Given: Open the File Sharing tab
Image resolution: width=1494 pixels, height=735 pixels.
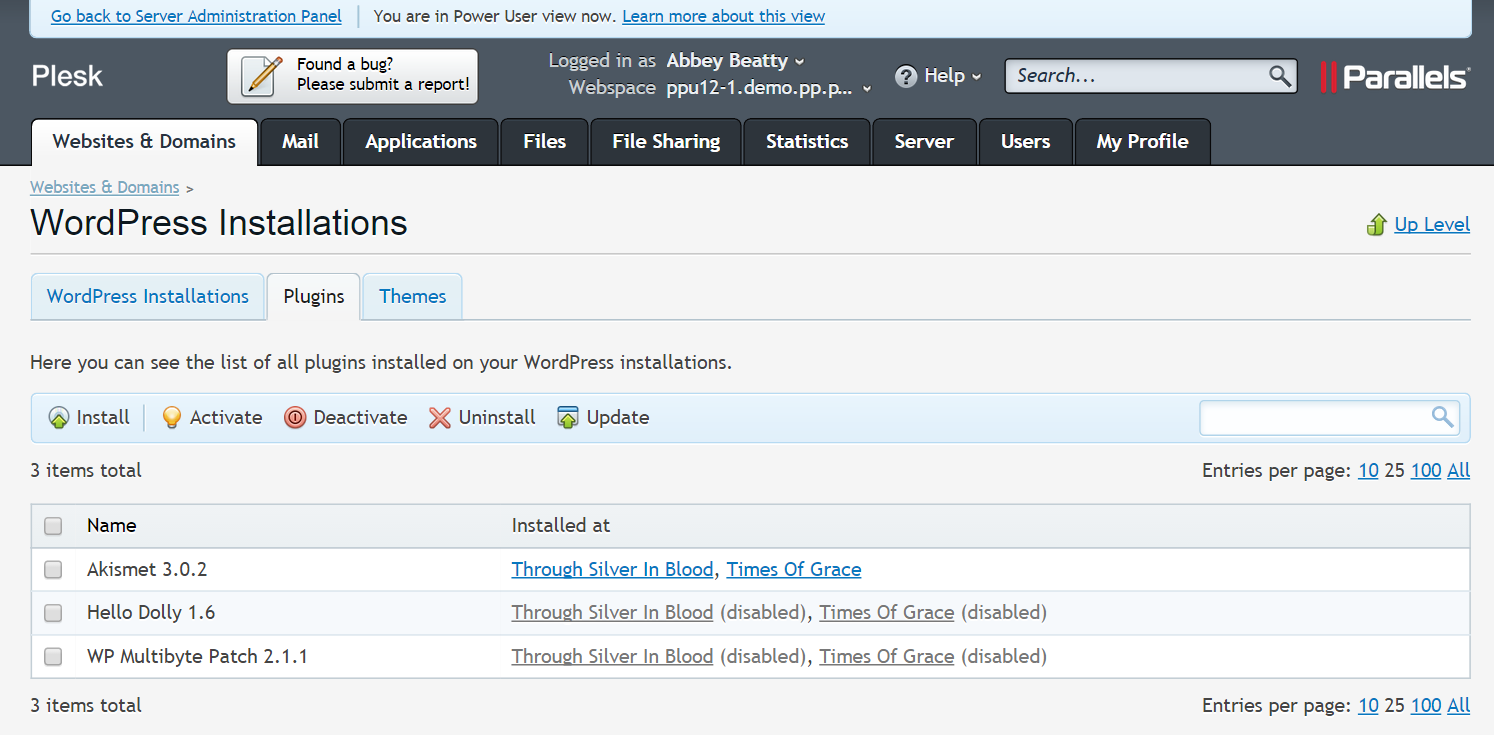Looking at the screenshot, I should (666, 142).
